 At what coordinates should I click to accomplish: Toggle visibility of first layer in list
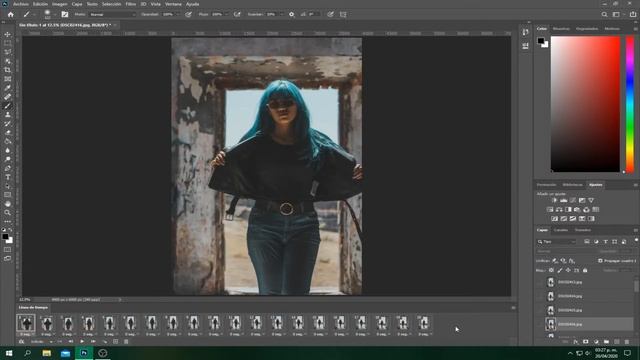pyautogui.click(x=540, y=282)
